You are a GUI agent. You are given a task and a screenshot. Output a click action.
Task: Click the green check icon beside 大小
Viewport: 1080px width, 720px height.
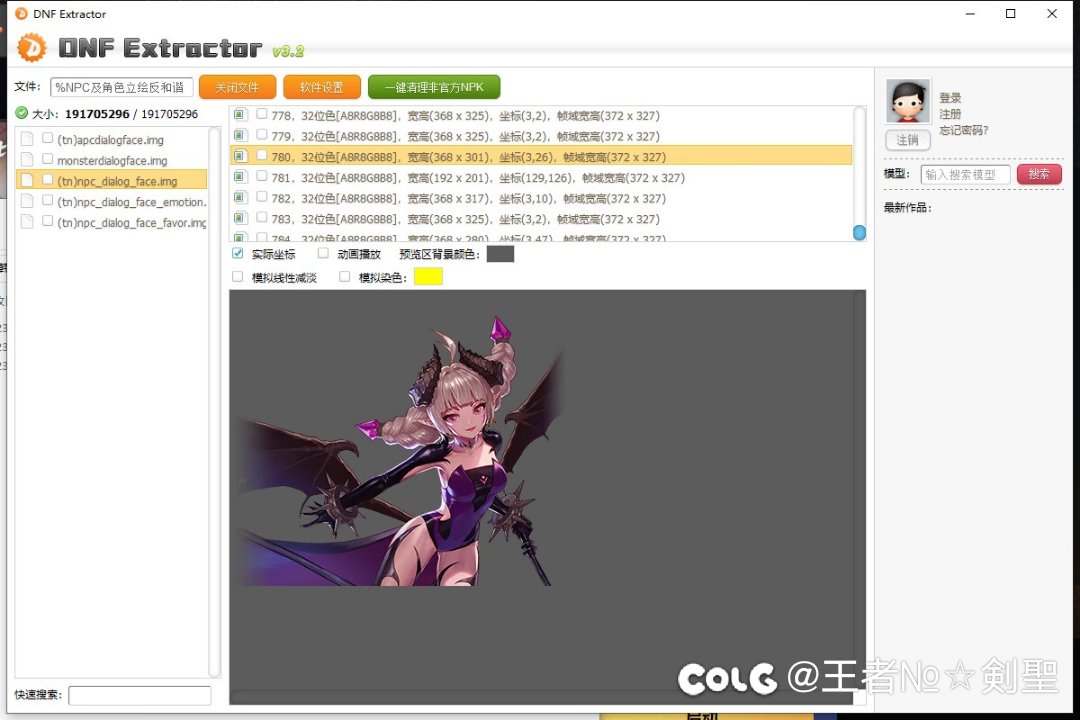pyautogui.click(x=21, y=113)
